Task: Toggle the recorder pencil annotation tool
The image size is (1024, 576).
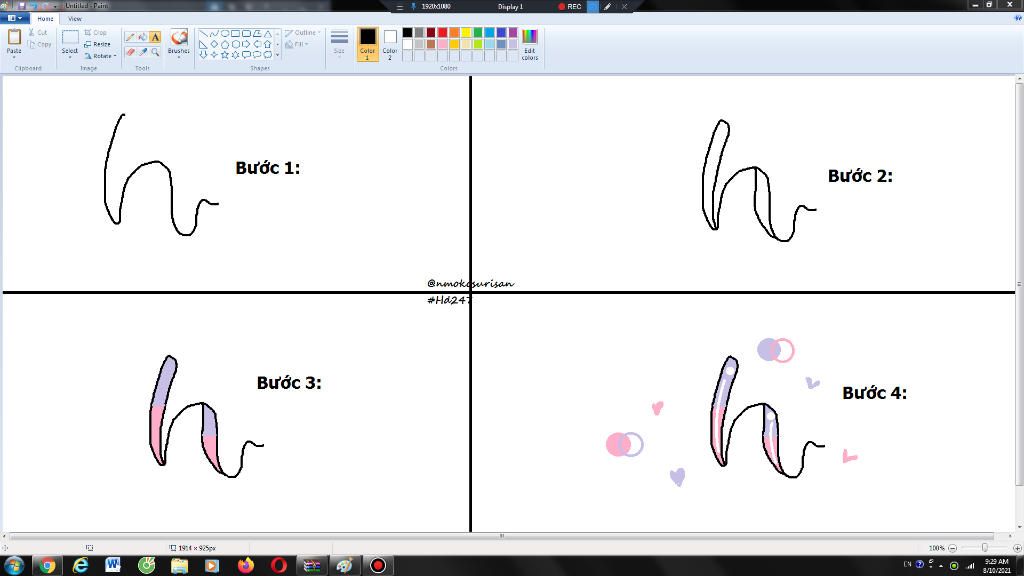Action: coord(608,7)
